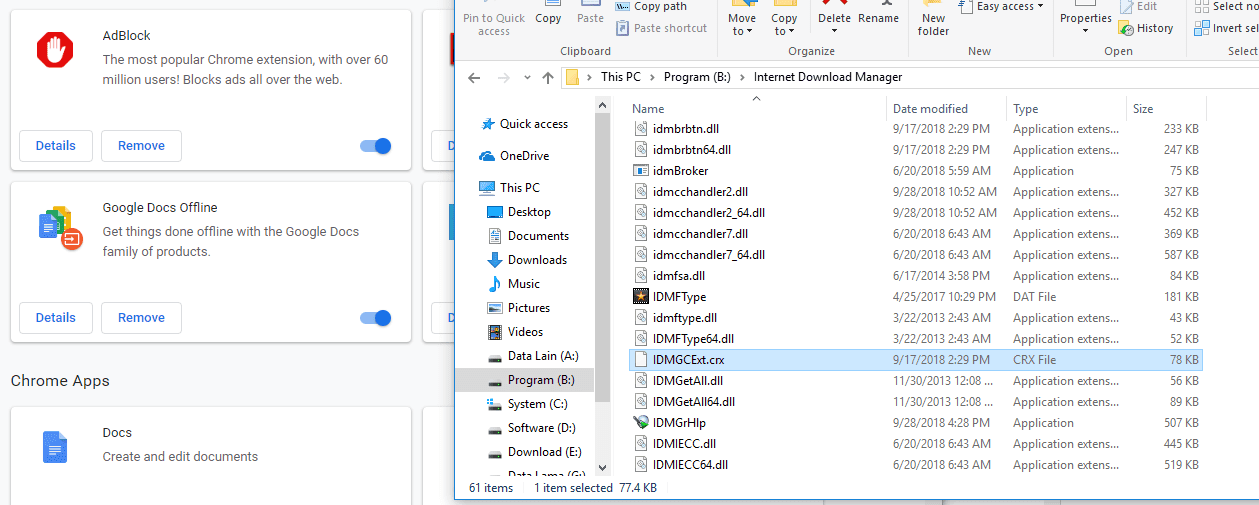Open recent locations dropdown arrow
This screenshot has height=505, width=1259.
(525, 77)
